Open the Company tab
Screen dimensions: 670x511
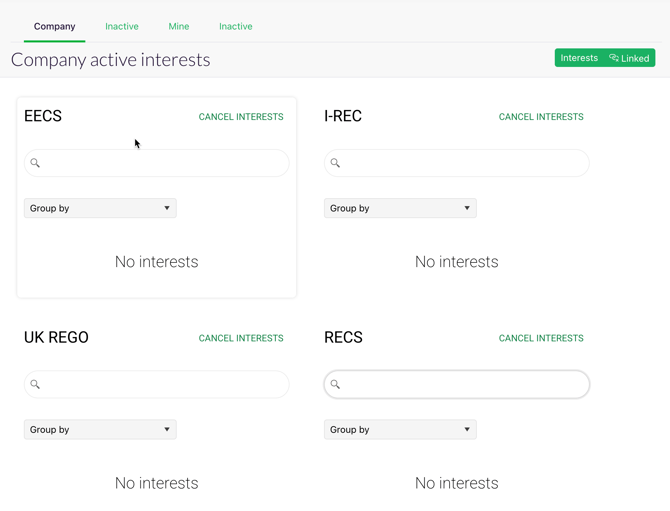tap(55, 26)
